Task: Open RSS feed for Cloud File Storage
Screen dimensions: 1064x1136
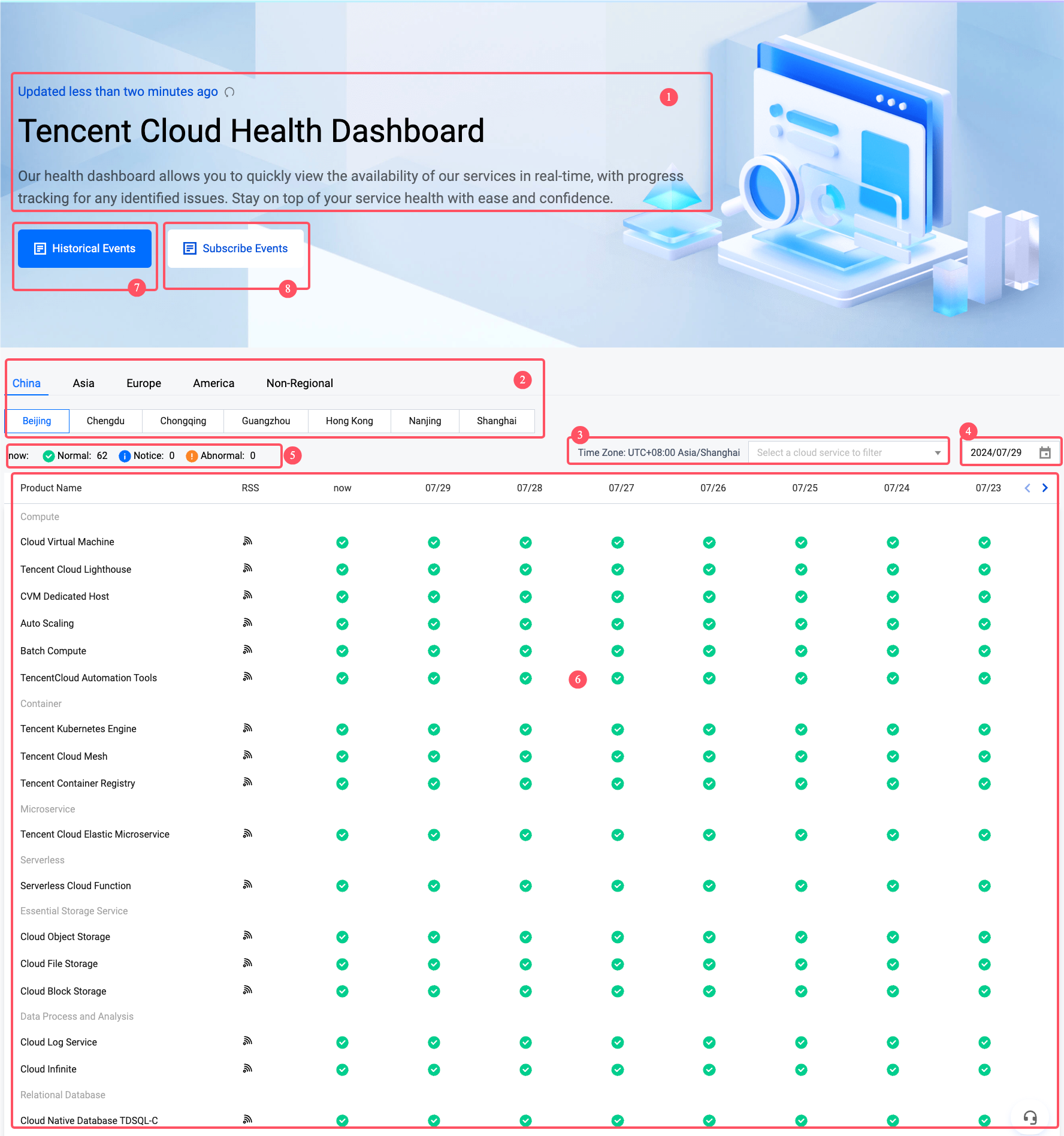Action: 247,963
